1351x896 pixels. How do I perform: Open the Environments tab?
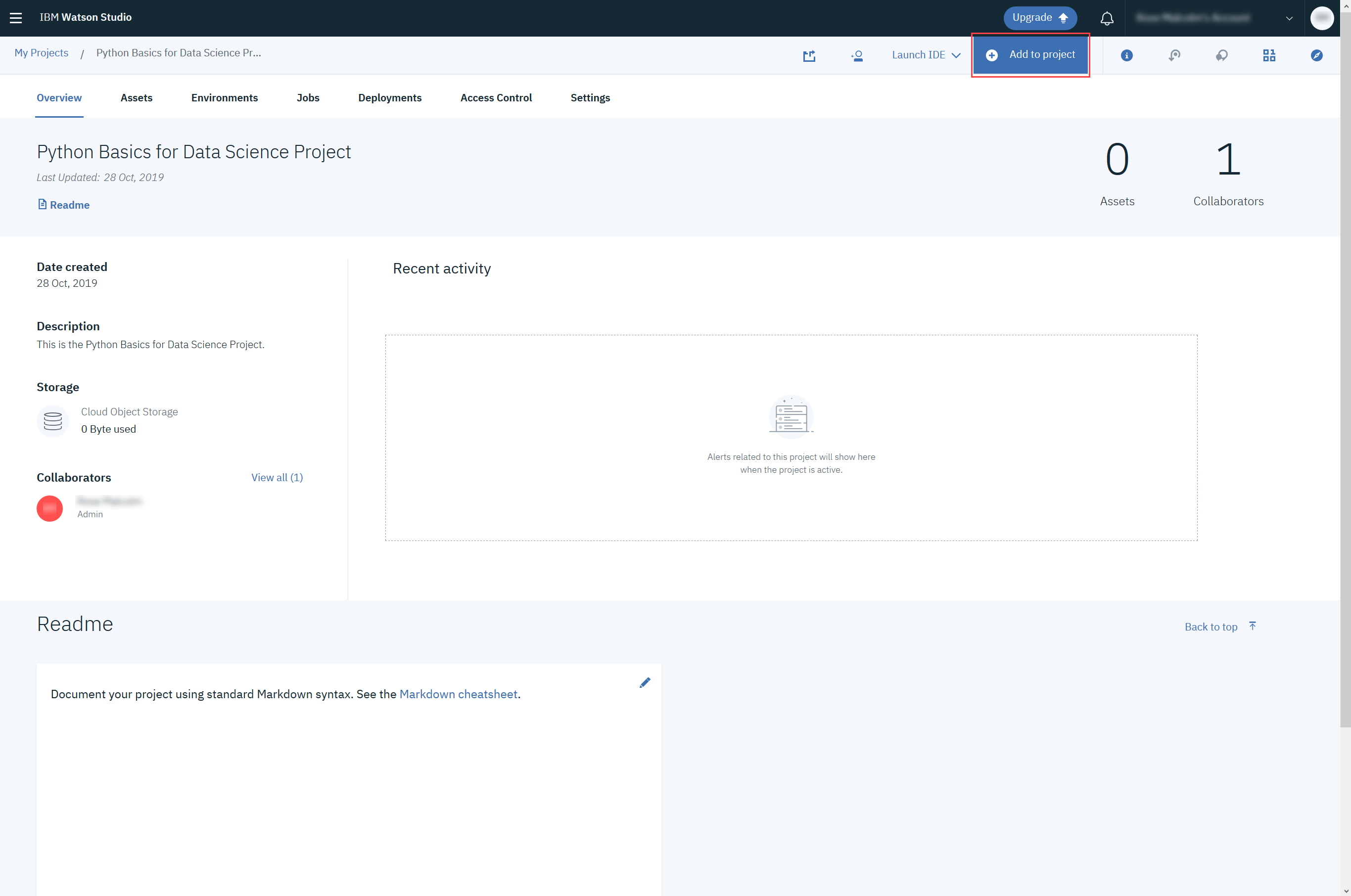coord(224,98)
